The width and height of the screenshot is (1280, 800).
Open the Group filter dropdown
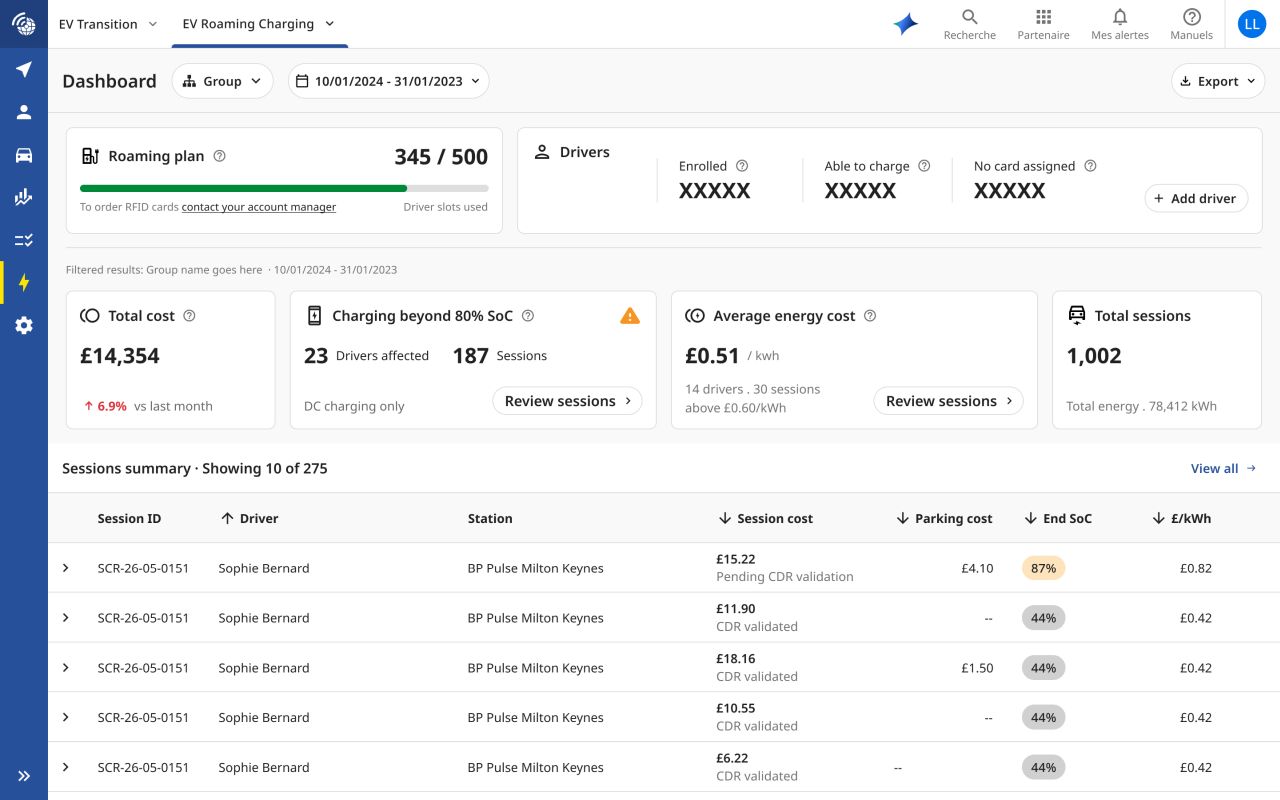[x=222, y=81]
